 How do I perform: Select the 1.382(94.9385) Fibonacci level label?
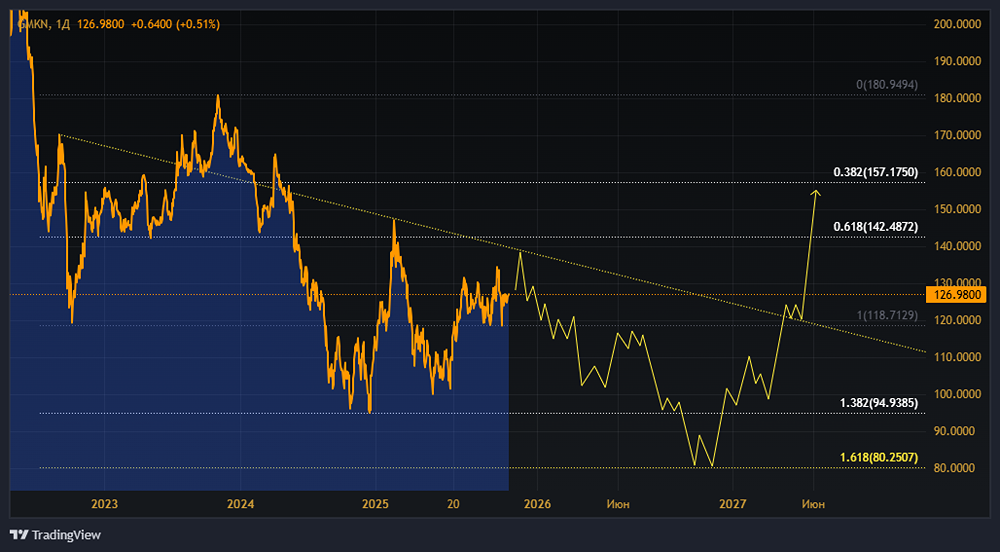coord(875,403)
